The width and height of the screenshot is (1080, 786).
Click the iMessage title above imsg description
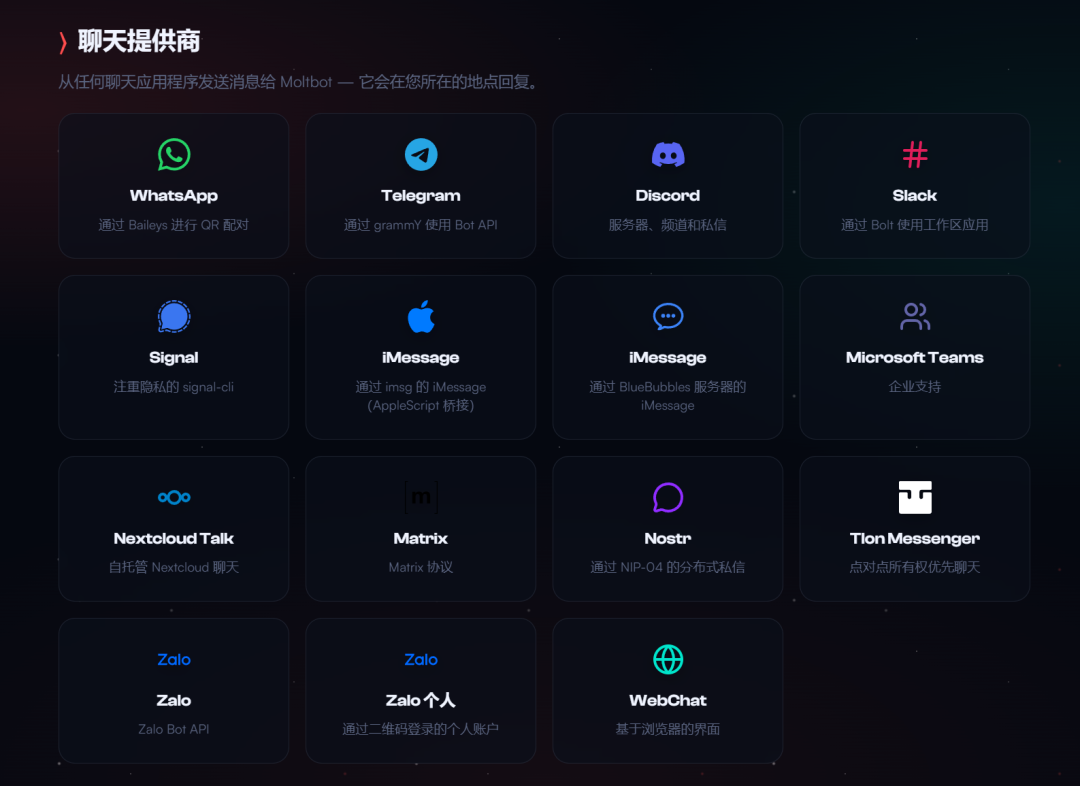click(x=421, y=358)
